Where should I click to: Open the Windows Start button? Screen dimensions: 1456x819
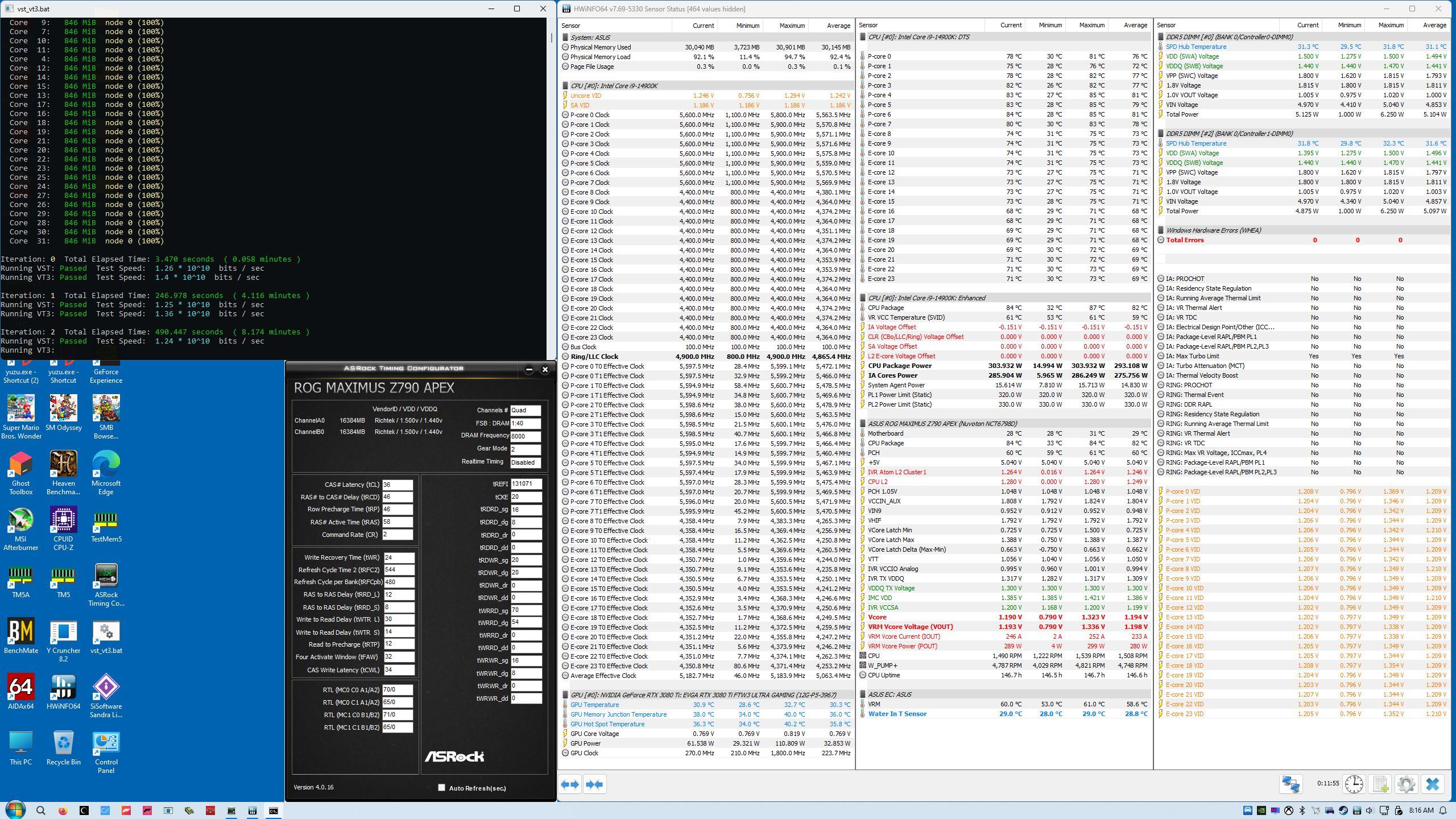(x=15, y=810)
